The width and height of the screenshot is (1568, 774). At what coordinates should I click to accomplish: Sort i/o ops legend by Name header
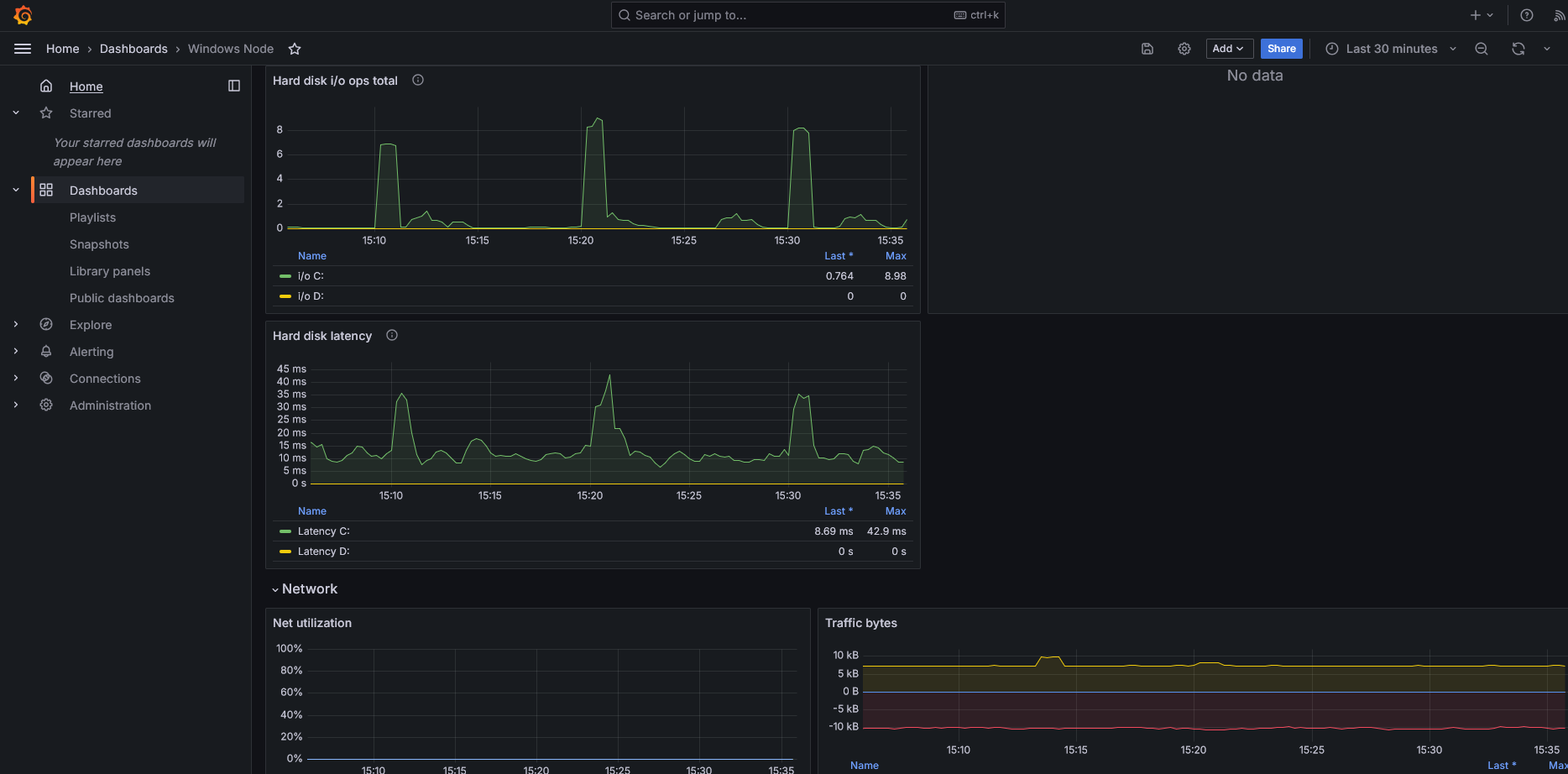312,255
